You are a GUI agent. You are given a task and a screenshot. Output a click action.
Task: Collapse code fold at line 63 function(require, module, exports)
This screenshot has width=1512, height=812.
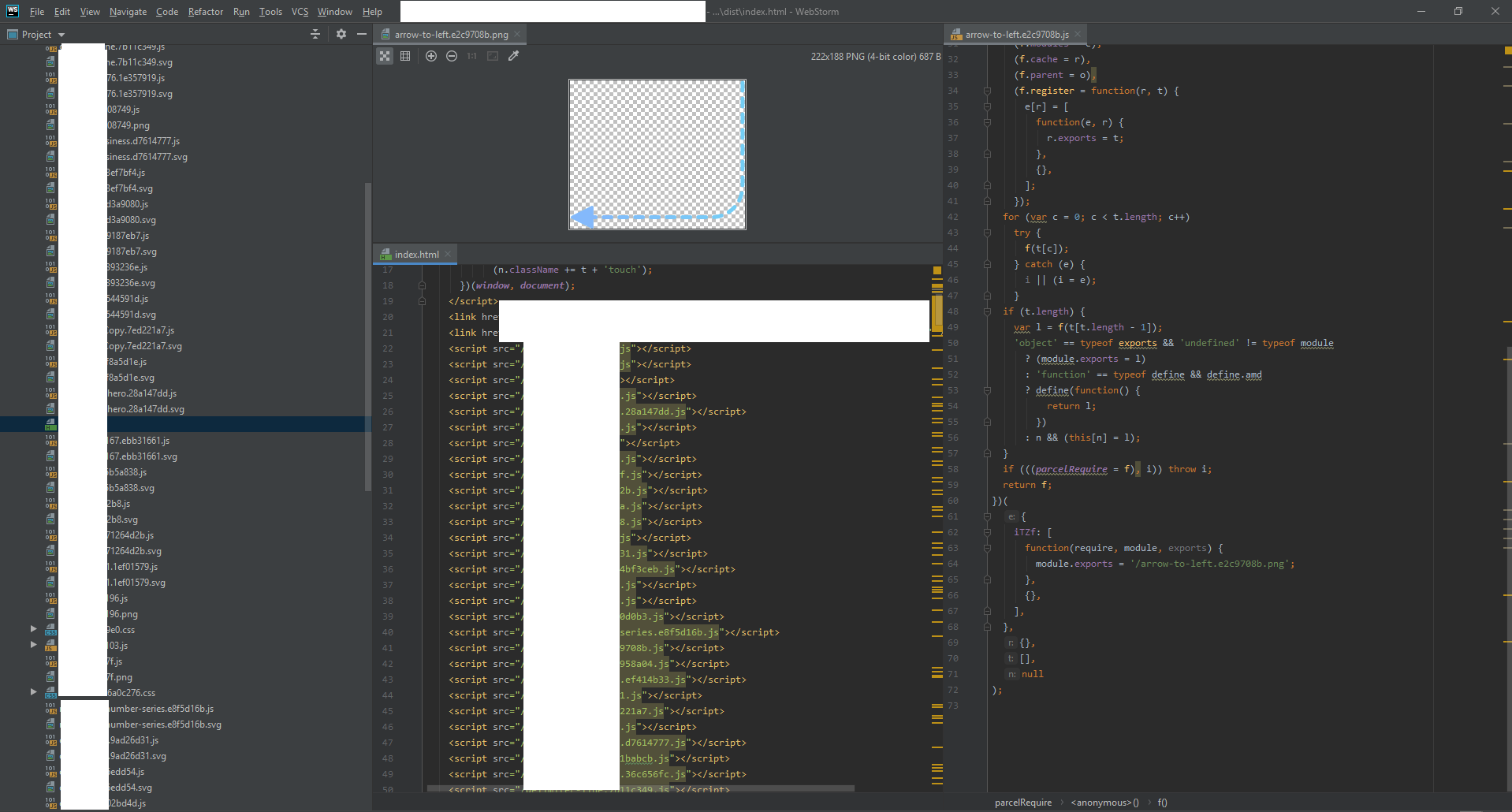point(987,548)
